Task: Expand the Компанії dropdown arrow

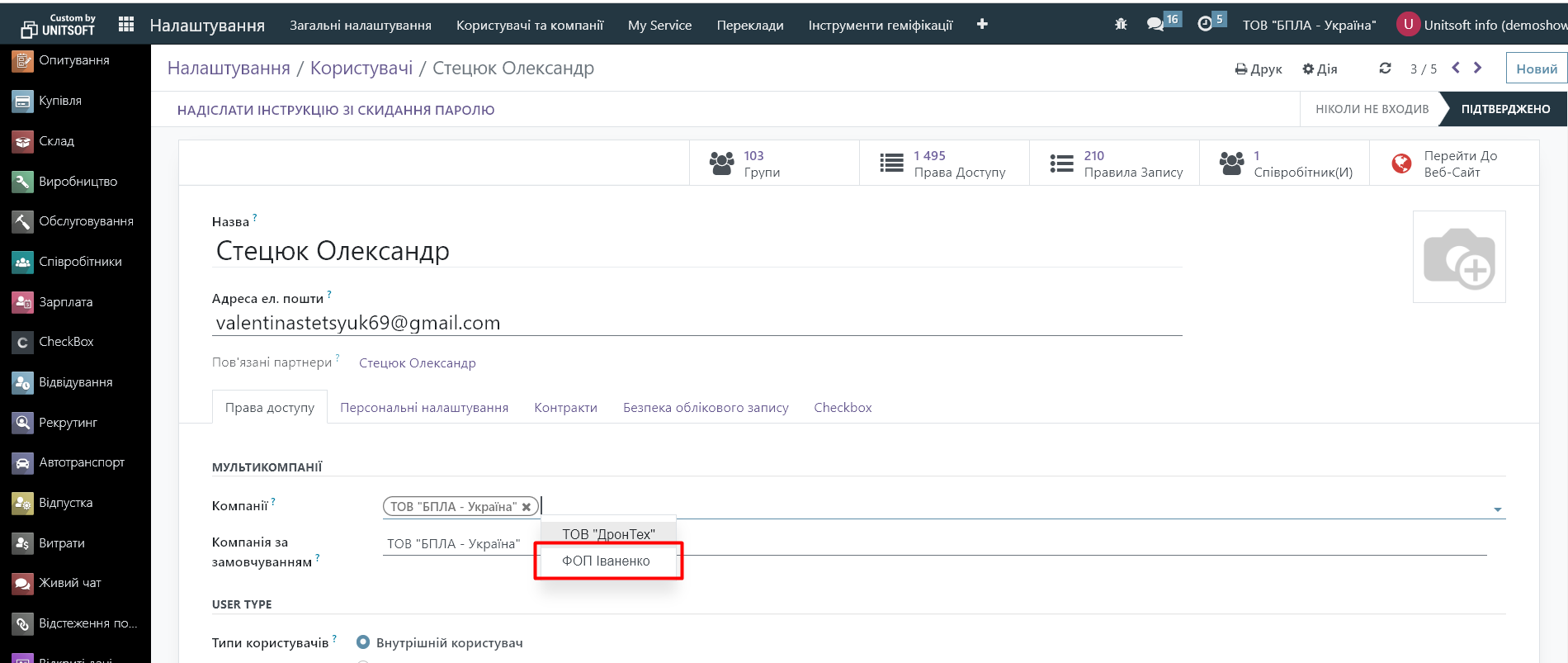Action: pos(1497,509)
